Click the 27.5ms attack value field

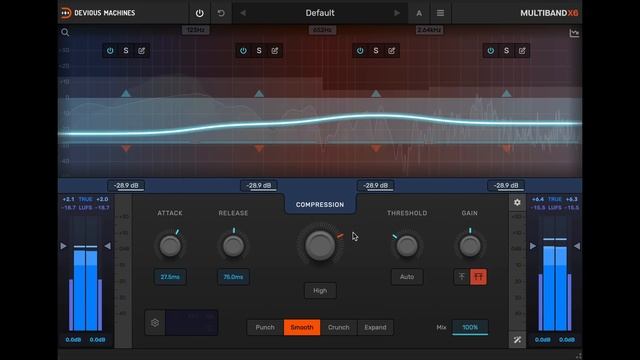tap(170, 277)
